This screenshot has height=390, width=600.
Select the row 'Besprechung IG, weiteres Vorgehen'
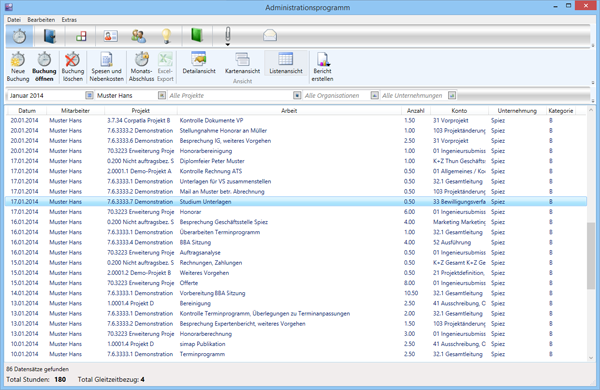pyautogui.click(x=296, y=141)
